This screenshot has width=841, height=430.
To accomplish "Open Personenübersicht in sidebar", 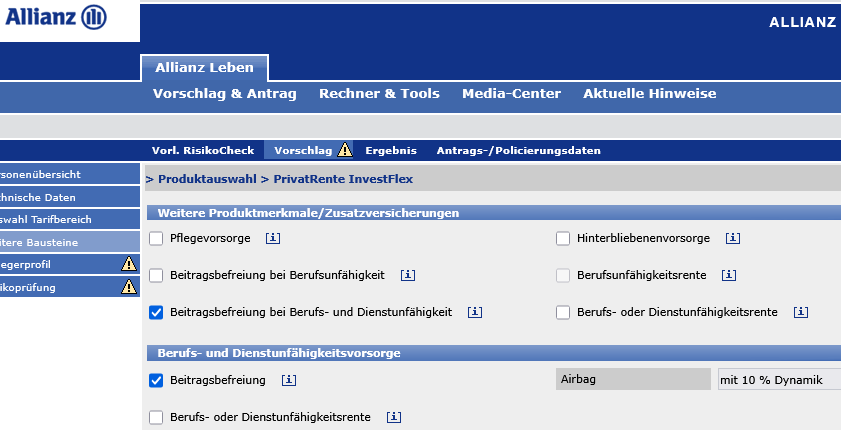I will tap(70, 174).
